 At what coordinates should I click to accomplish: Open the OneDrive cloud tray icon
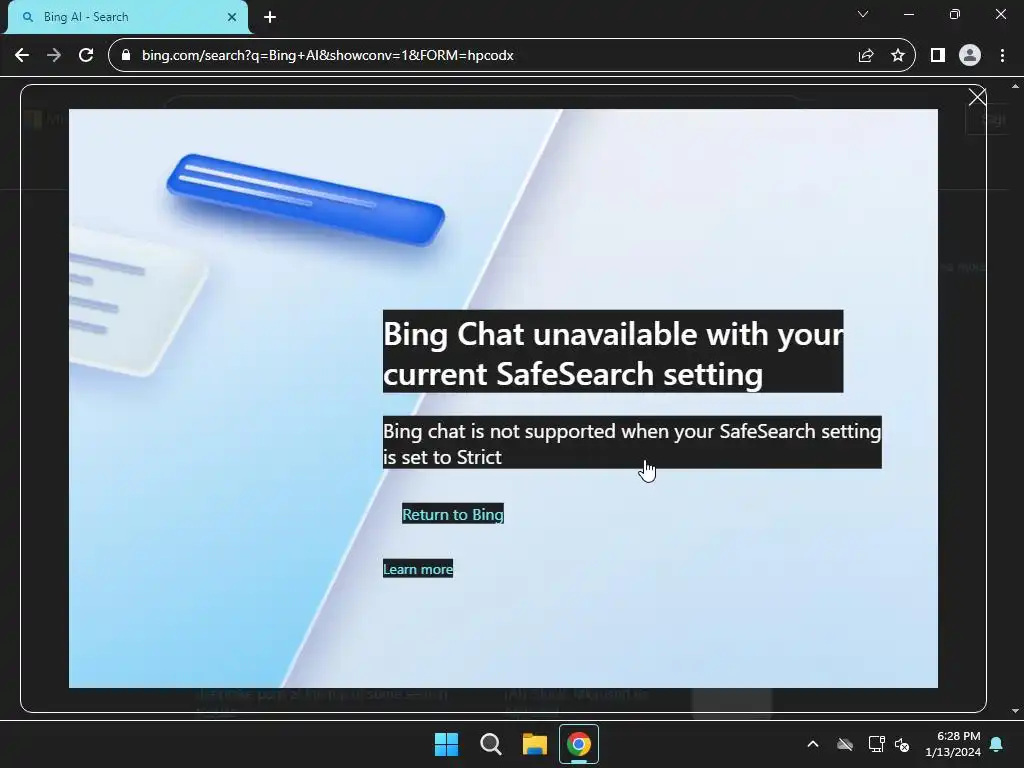pyautogui.click(x=845, y=744)
